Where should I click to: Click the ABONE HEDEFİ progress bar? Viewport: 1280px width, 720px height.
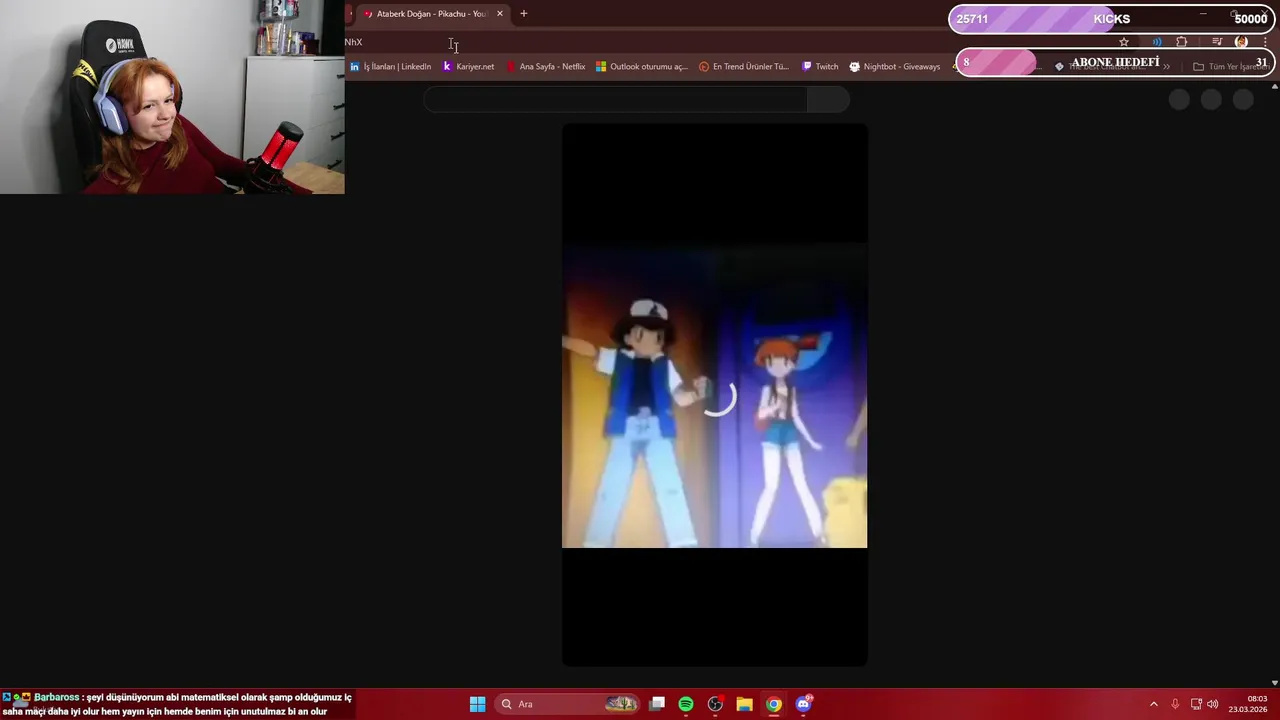1114,62
